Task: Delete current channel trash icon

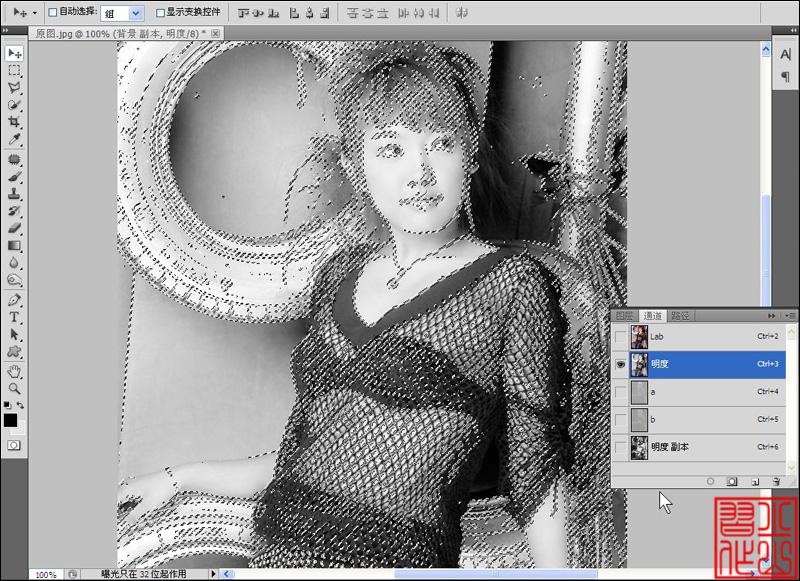Action: click(776, 481)
